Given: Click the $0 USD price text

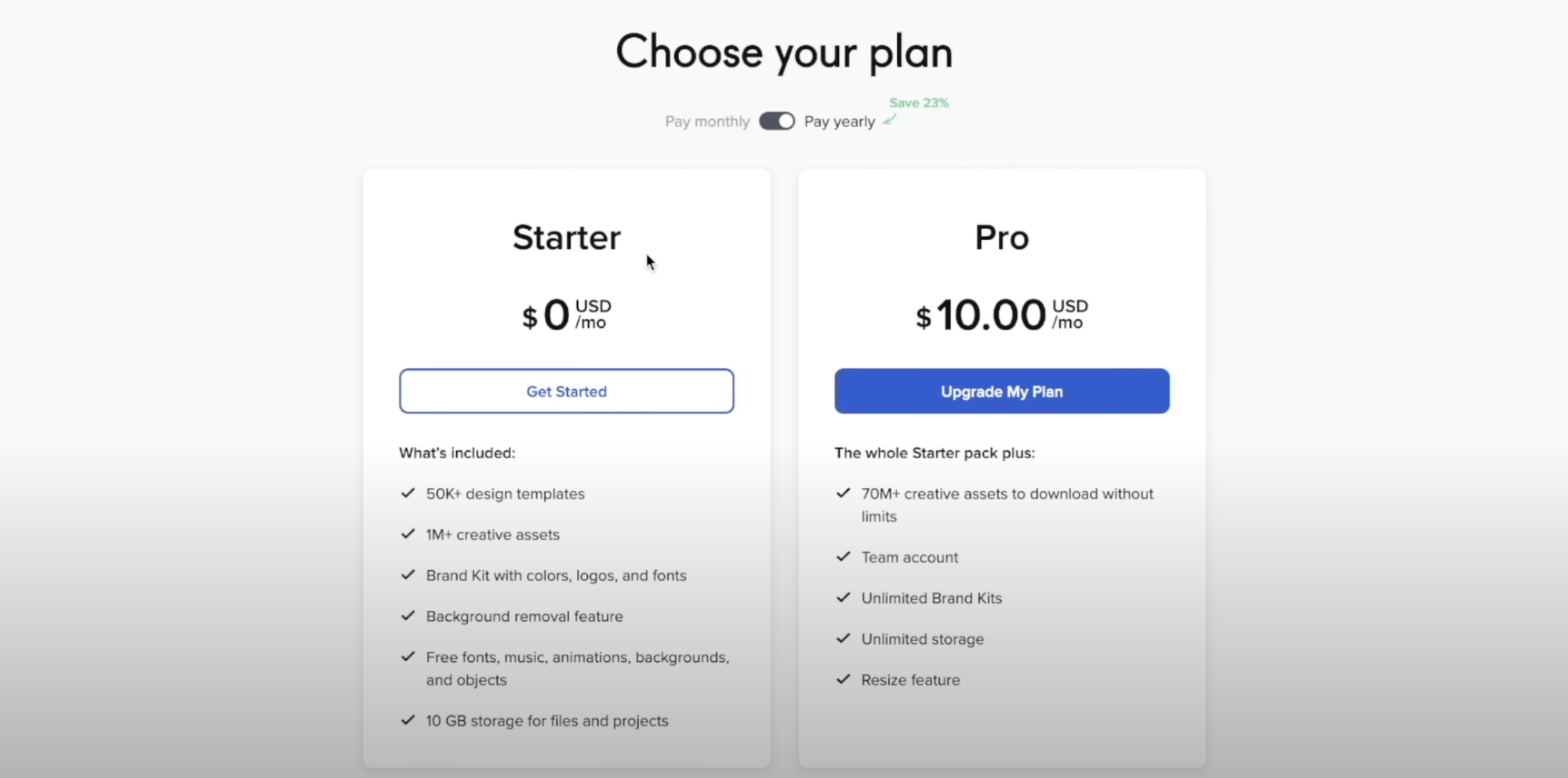Looking at the screenshot, I should (566, 314).
